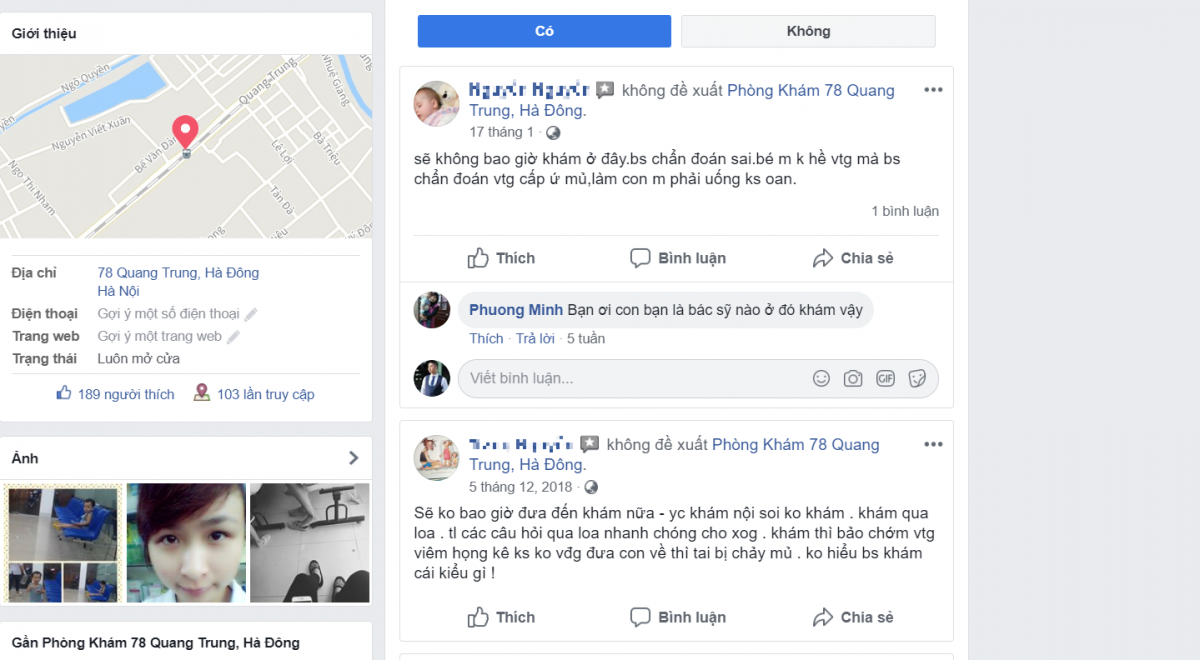The image size is (1200, 660).
Task: Click pencil icon next to website suggestion
Action: pyautogui.click(x=234, y=337)
